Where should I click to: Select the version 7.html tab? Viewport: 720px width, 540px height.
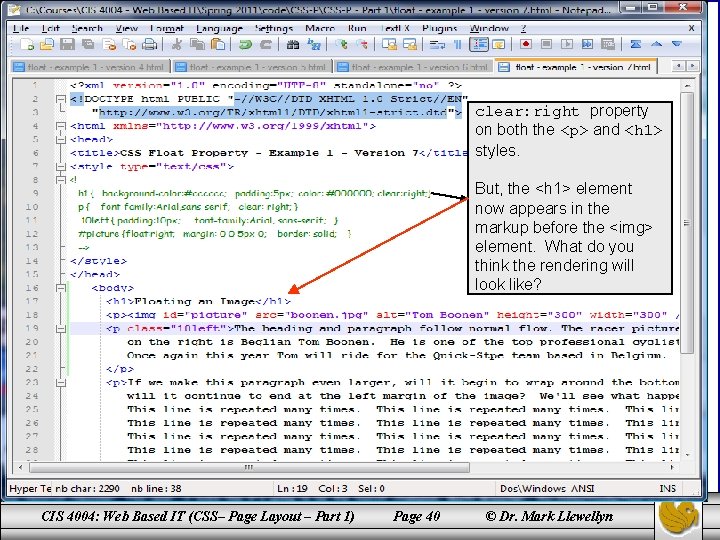(x=576, y=67)
